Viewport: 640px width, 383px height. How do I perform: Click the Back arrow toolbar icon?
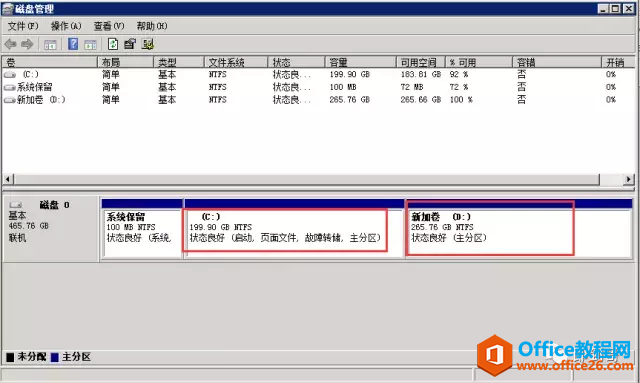click(x=11, y=44)
